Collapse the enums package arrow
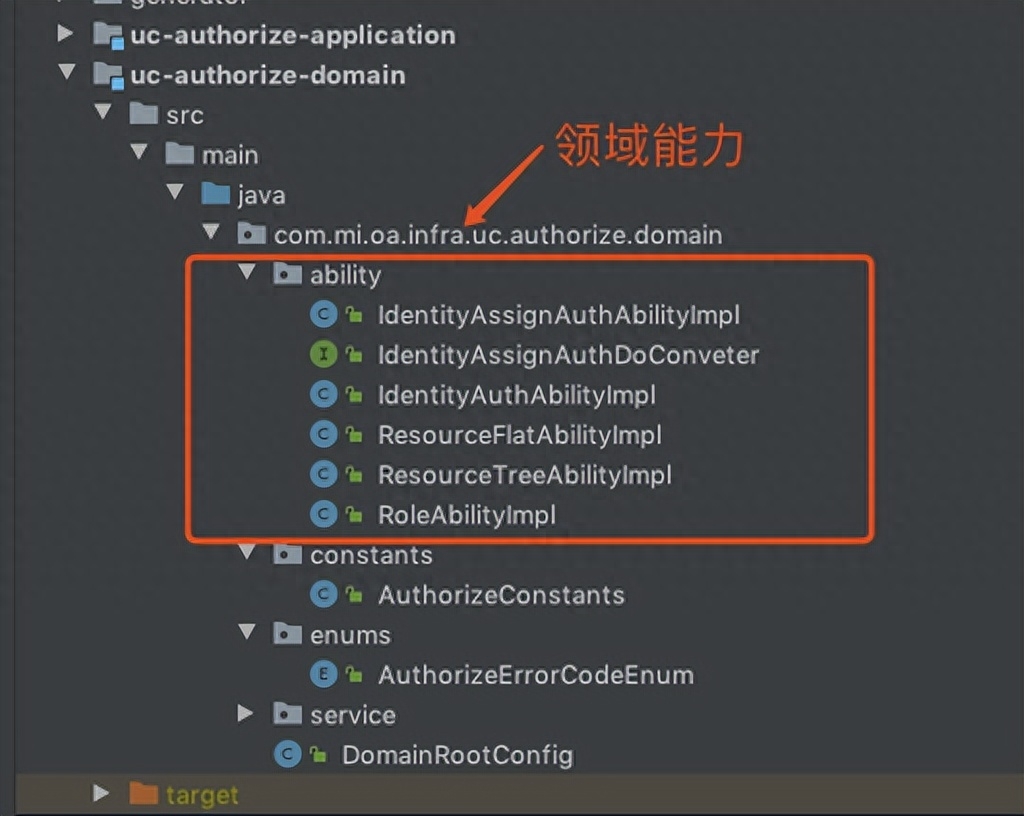The height and width of the screenshot is (816, 1024). click(246, 634)
